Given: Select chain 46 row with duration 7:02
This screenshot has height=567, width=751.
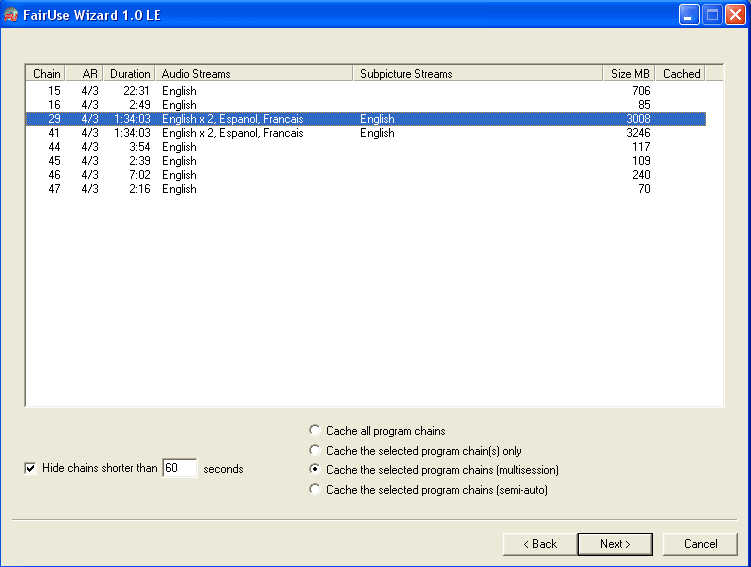Looking at the screenshot, I should [x=366, y=175].
